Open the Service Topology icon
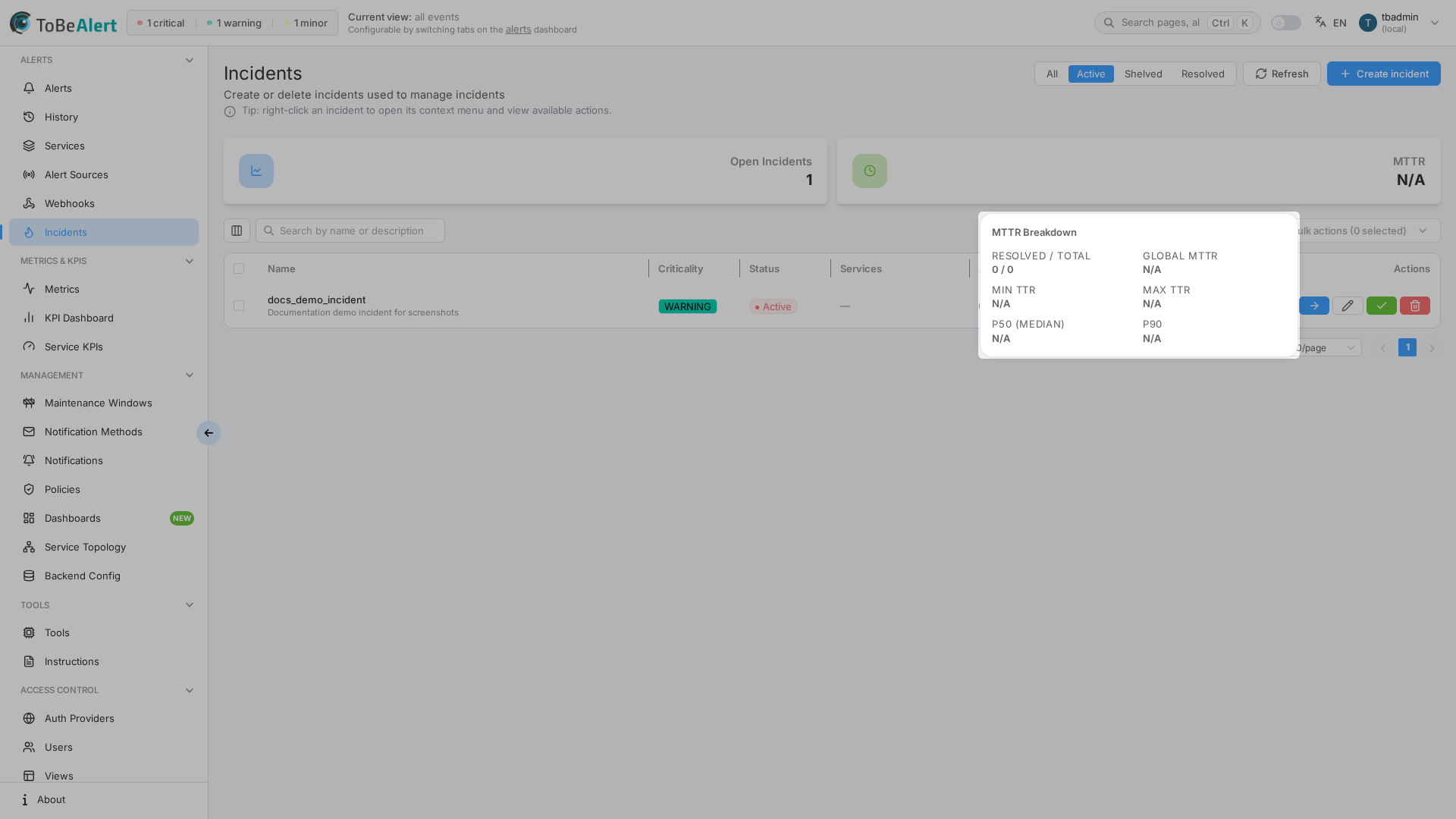Screen dimensions: 1456x819 tap(29, 547)
